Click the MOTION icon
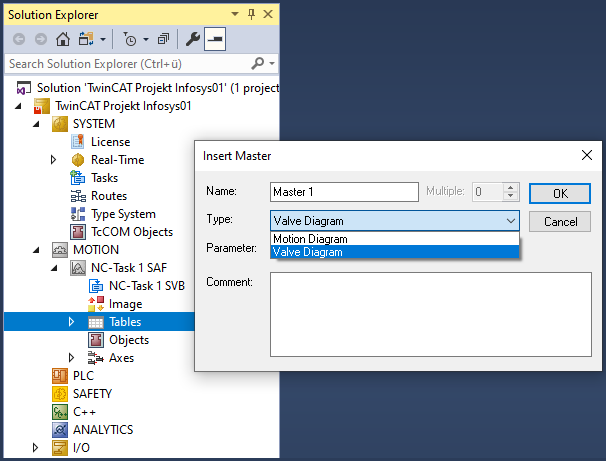This screenshot has height=461, width=606. [x=60, y=250]
